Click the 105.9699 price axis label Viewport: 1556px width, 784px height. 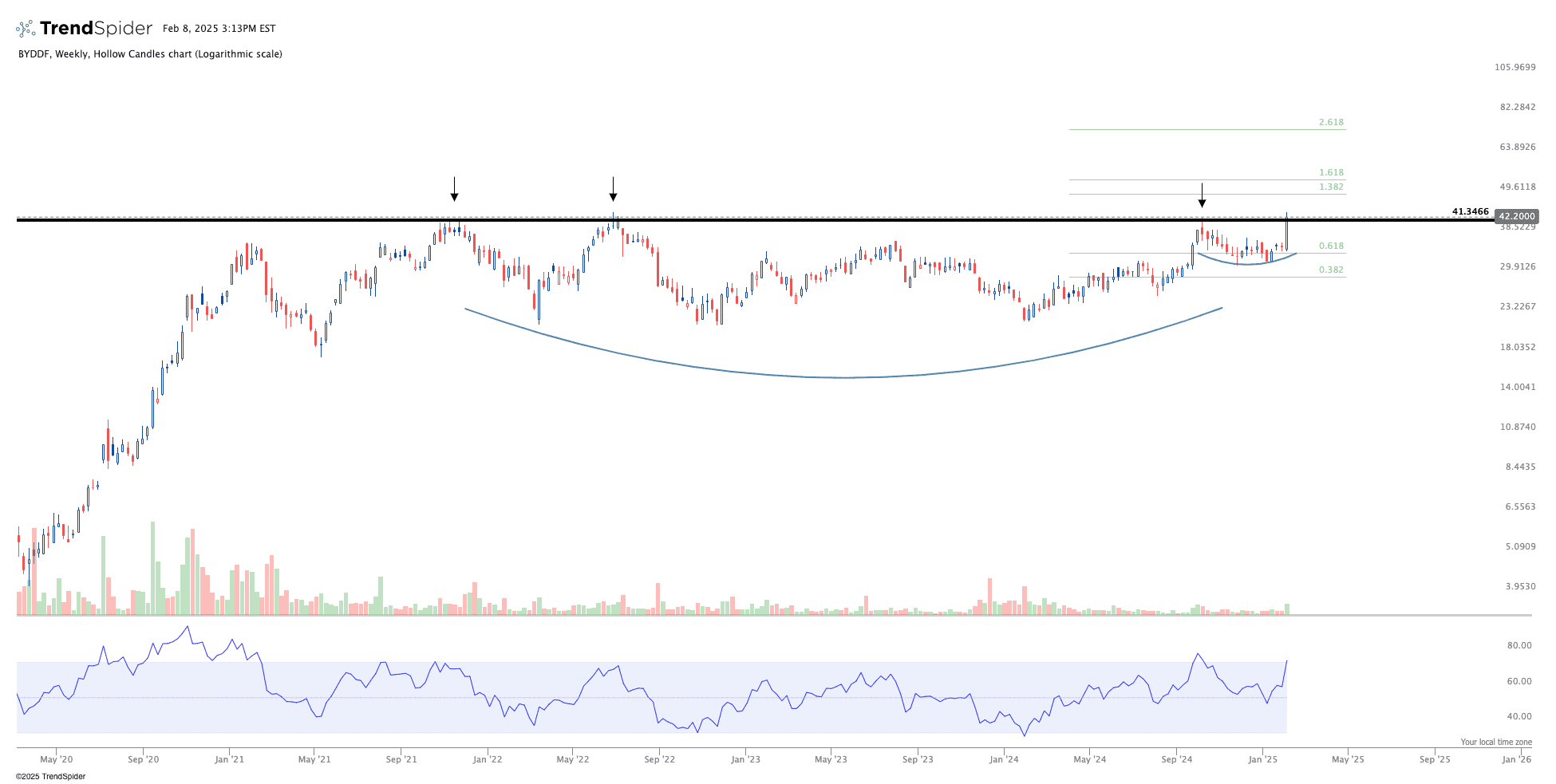(x=1515, y=67)
